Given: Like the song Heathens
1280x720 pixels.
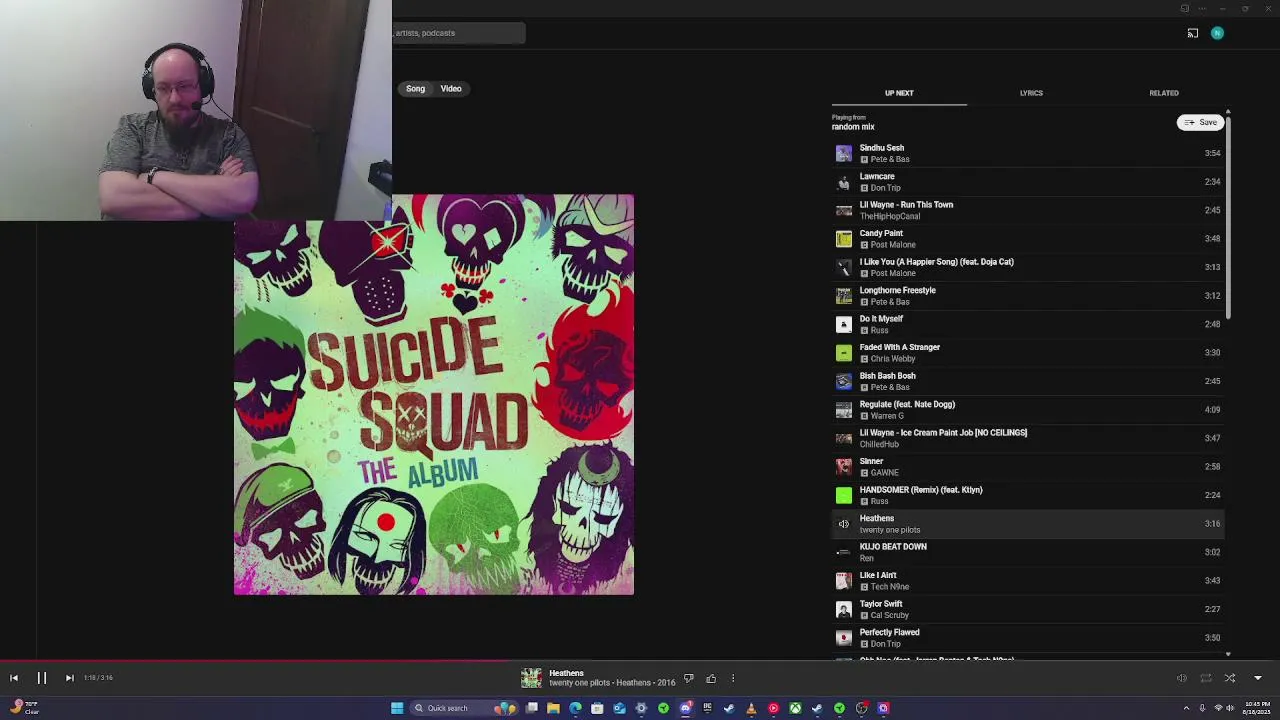Looking at the screenshot, I should [x=711, y=679].
